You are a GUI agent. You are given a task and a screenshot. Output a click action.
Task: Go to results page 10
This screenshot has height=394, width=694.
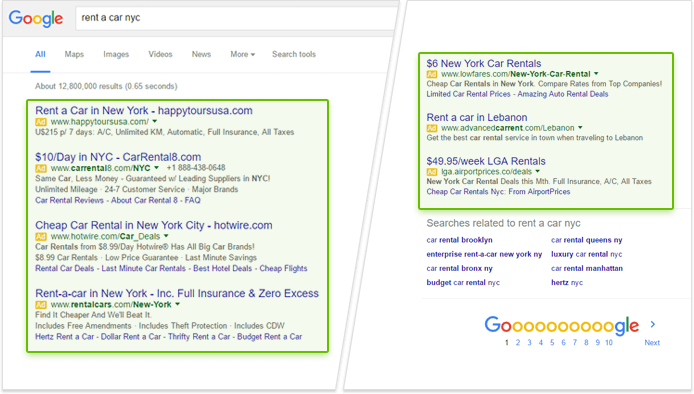[x=609, y=343]
